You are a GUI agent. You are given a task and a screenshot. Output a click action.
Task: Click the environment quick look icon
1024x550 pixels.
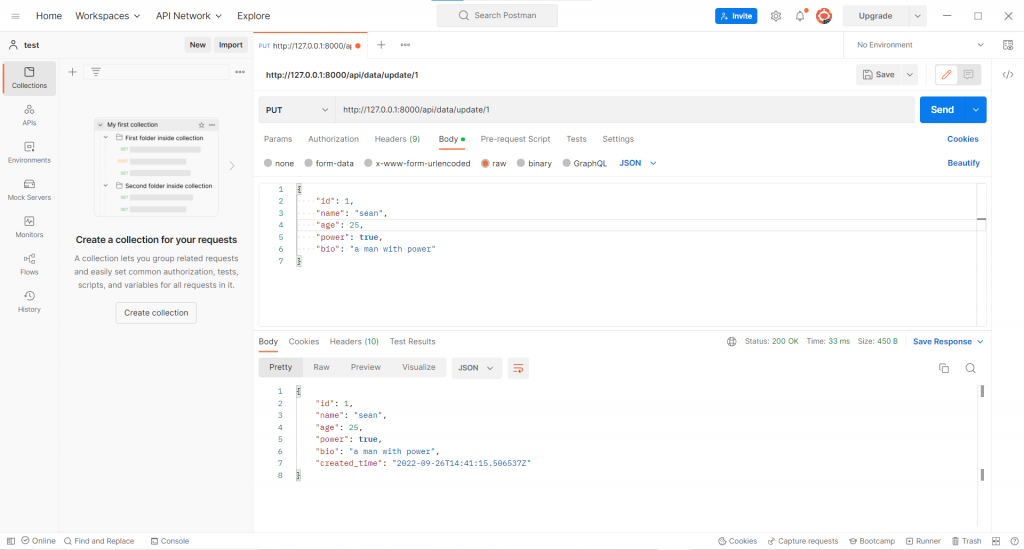point(1008,45)
